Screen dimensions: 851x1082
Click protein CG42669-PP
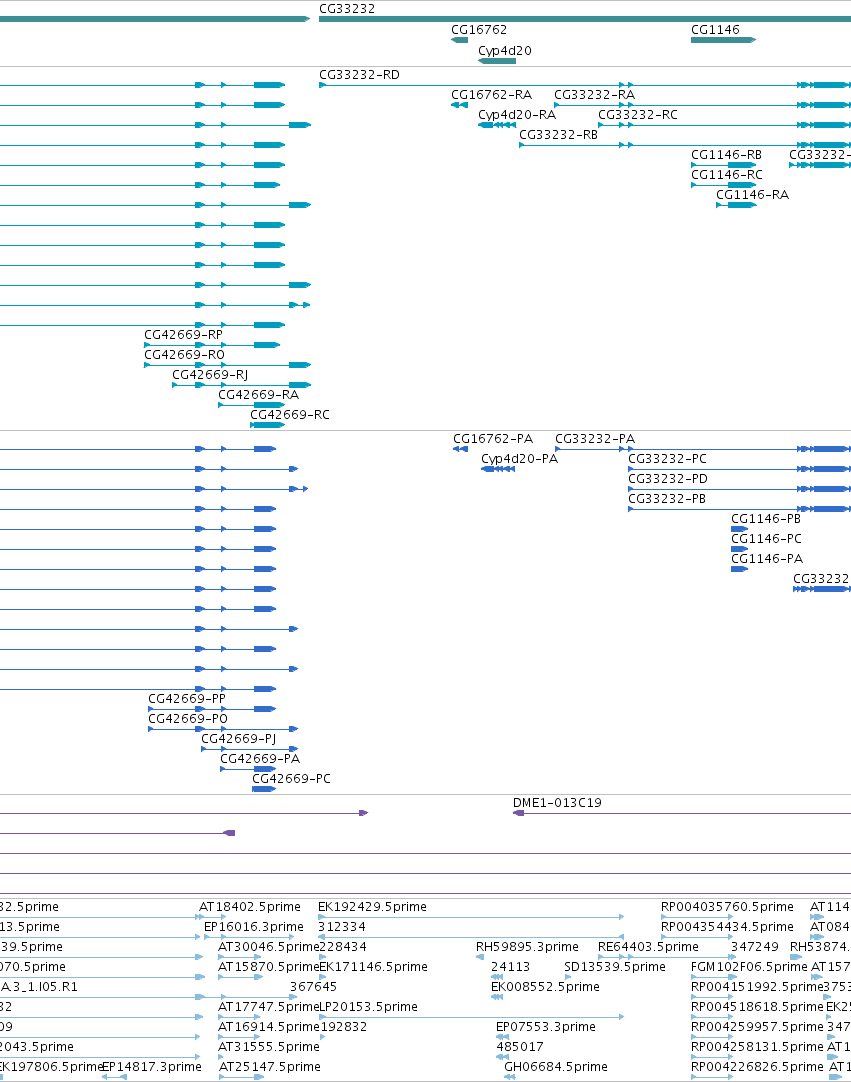click(x=186, y=699)
